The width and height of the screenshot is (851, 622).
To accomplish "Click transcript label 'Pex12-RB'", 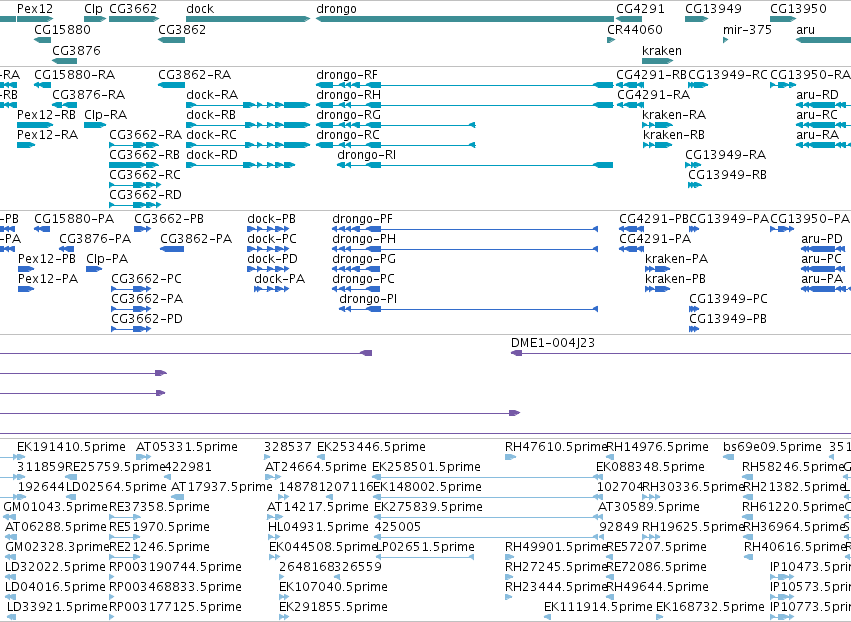I will (47, 115).
